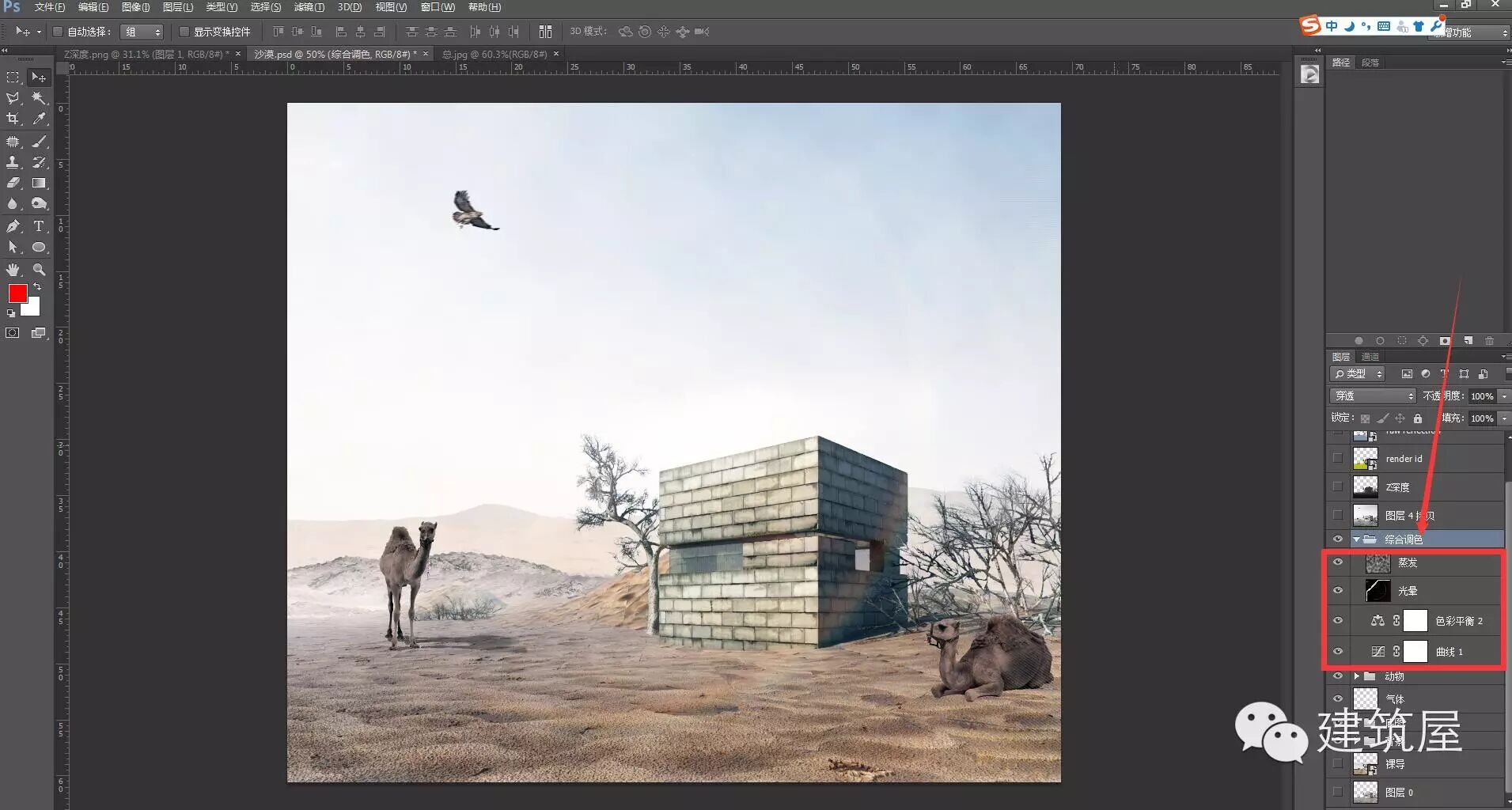Click the red foreground color swatch
The image size is (1512, 810).
(x=17, y=293)
